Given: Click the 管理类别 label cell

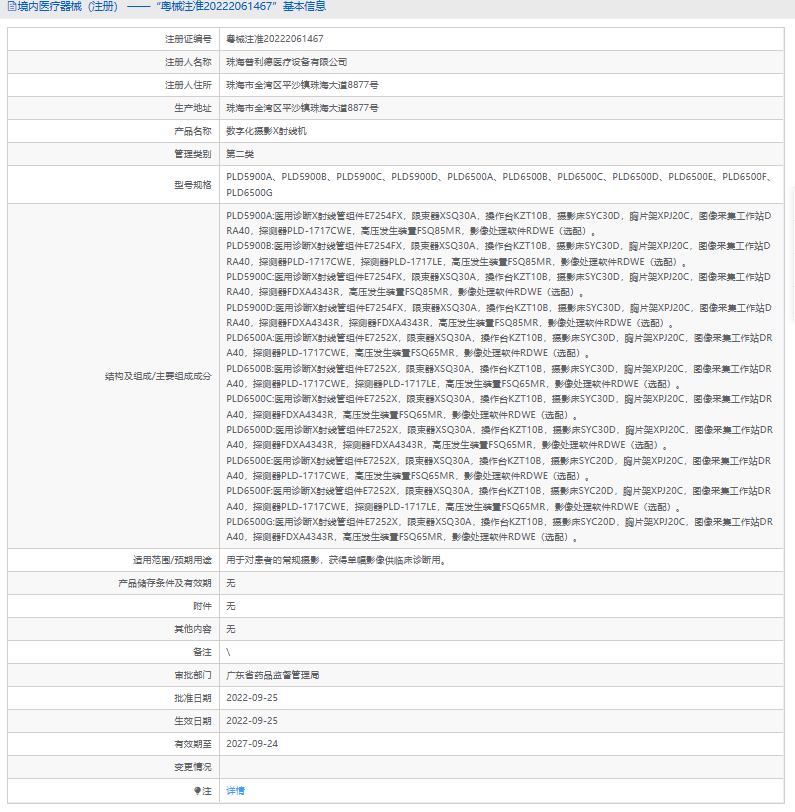Looking at the screenshot, I should pyautogui.click(x=114, y=154).
